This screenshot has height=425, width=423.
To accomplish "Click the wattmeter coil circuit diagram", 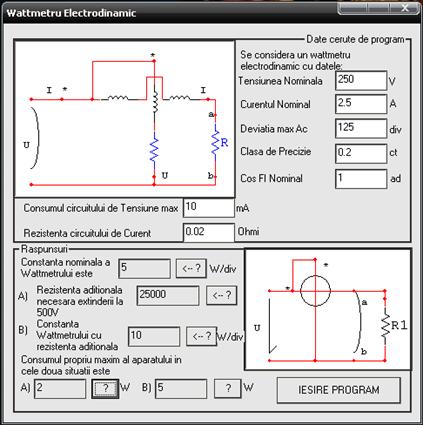I will tap(125, 118).
